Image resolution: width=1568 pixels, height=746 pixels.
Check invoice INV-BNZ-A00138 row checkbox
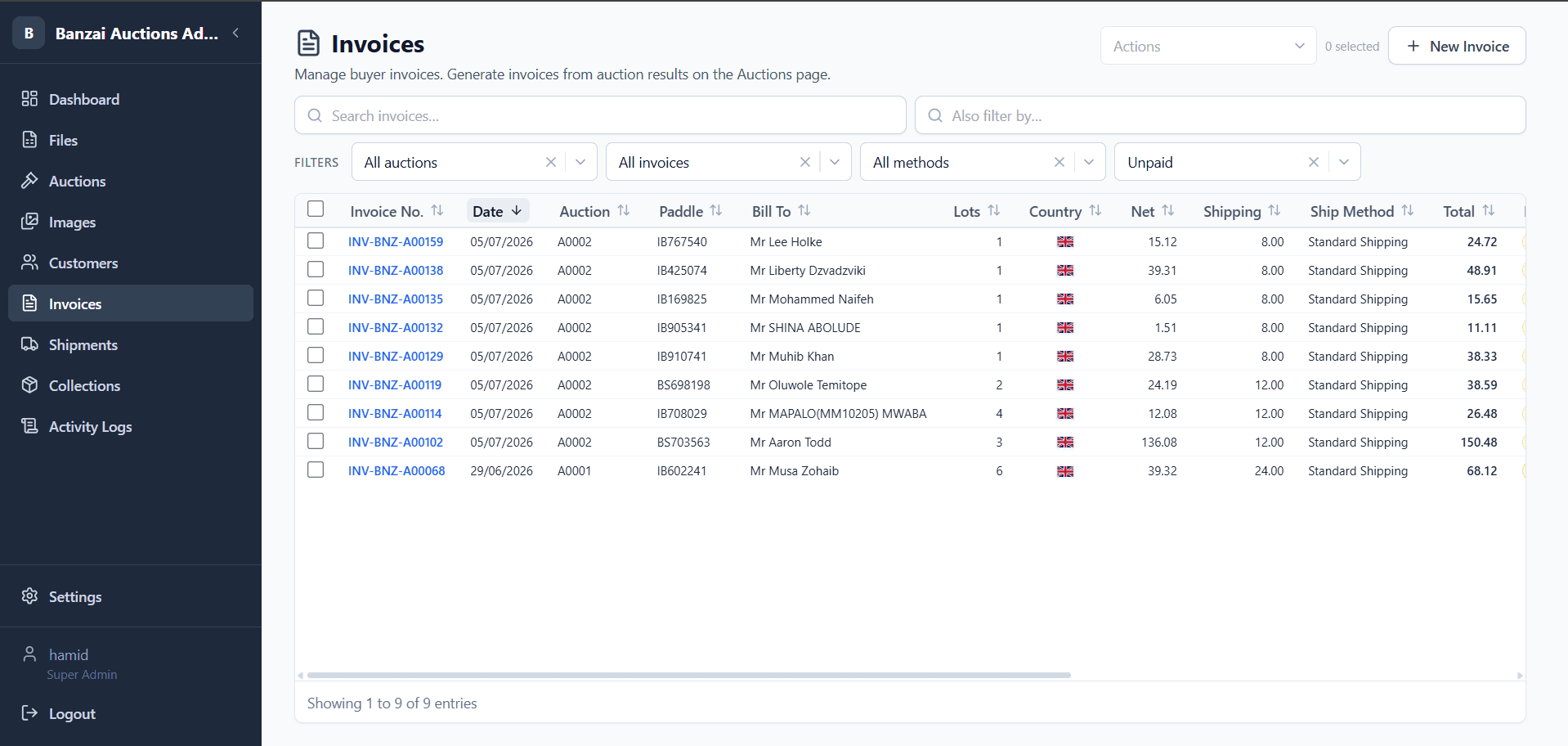[x=316, y=269]
